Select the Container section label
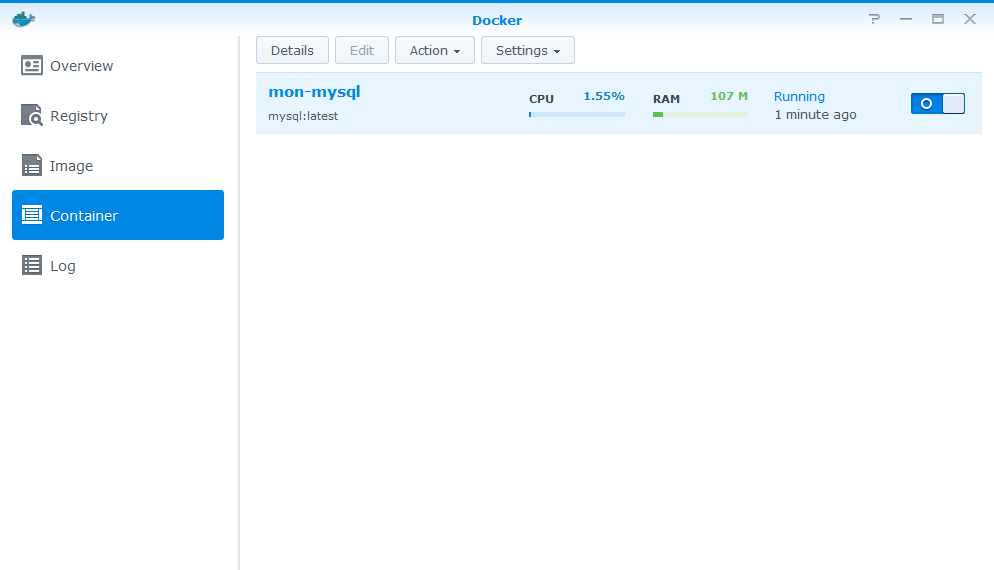Image resolution: width=994 pixels, height=570 pixels. (x=84, y=216)
